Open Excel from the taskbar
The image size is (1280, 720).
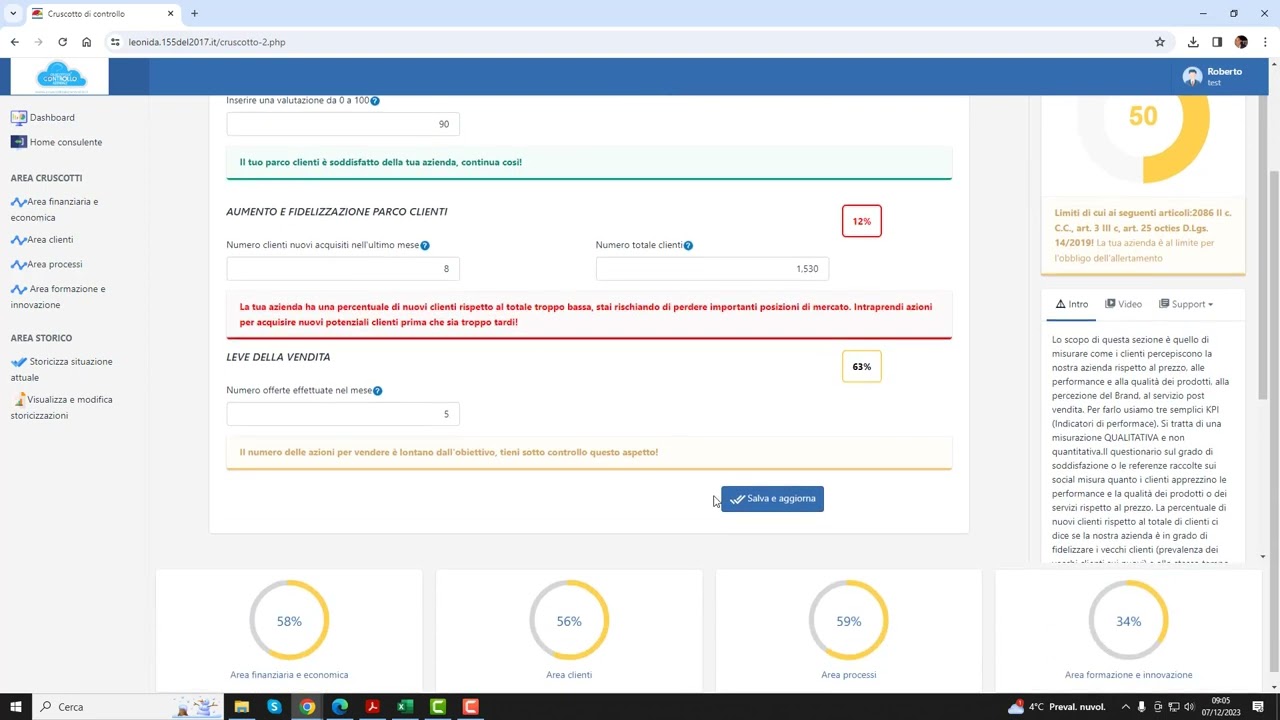tap(405, 707)
